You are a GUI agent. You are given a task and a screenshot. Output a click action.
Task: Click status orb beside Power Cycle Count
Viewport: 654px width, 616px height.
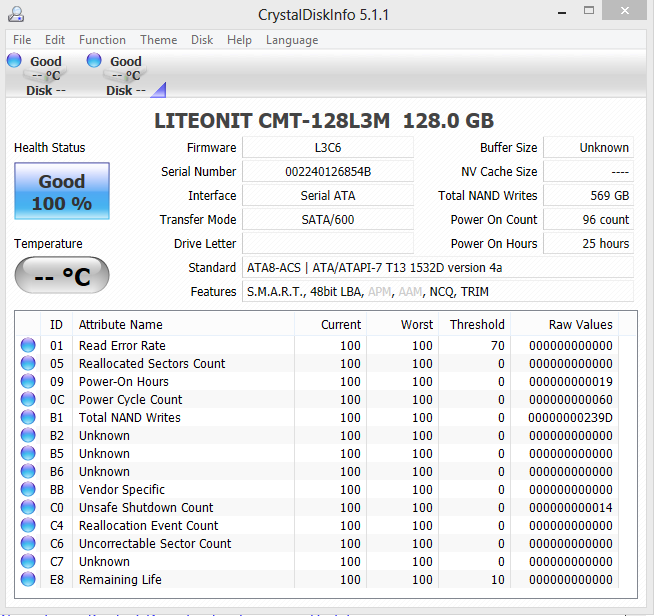click(x=28, y=400)
